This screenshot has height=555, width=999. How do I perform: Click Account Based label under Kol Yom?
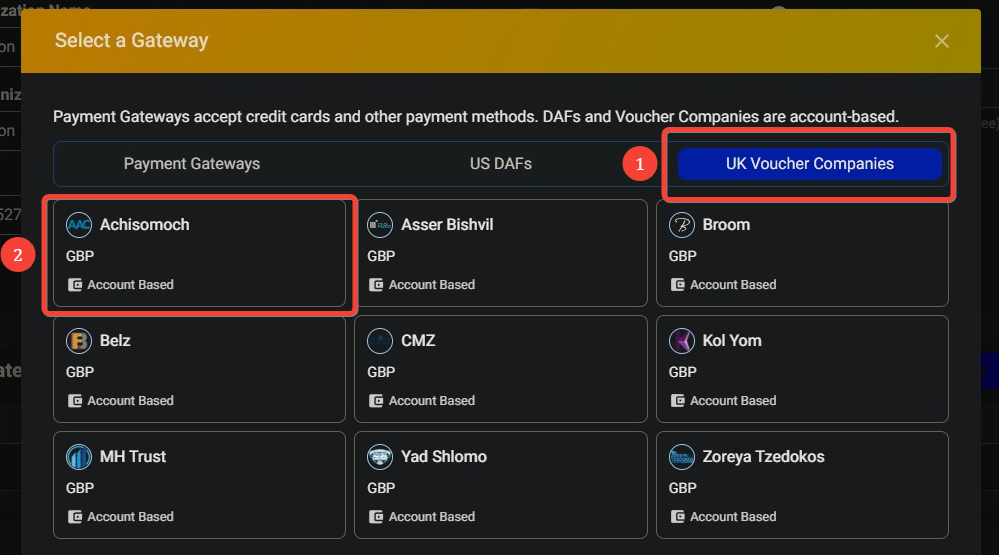(733, 401)
